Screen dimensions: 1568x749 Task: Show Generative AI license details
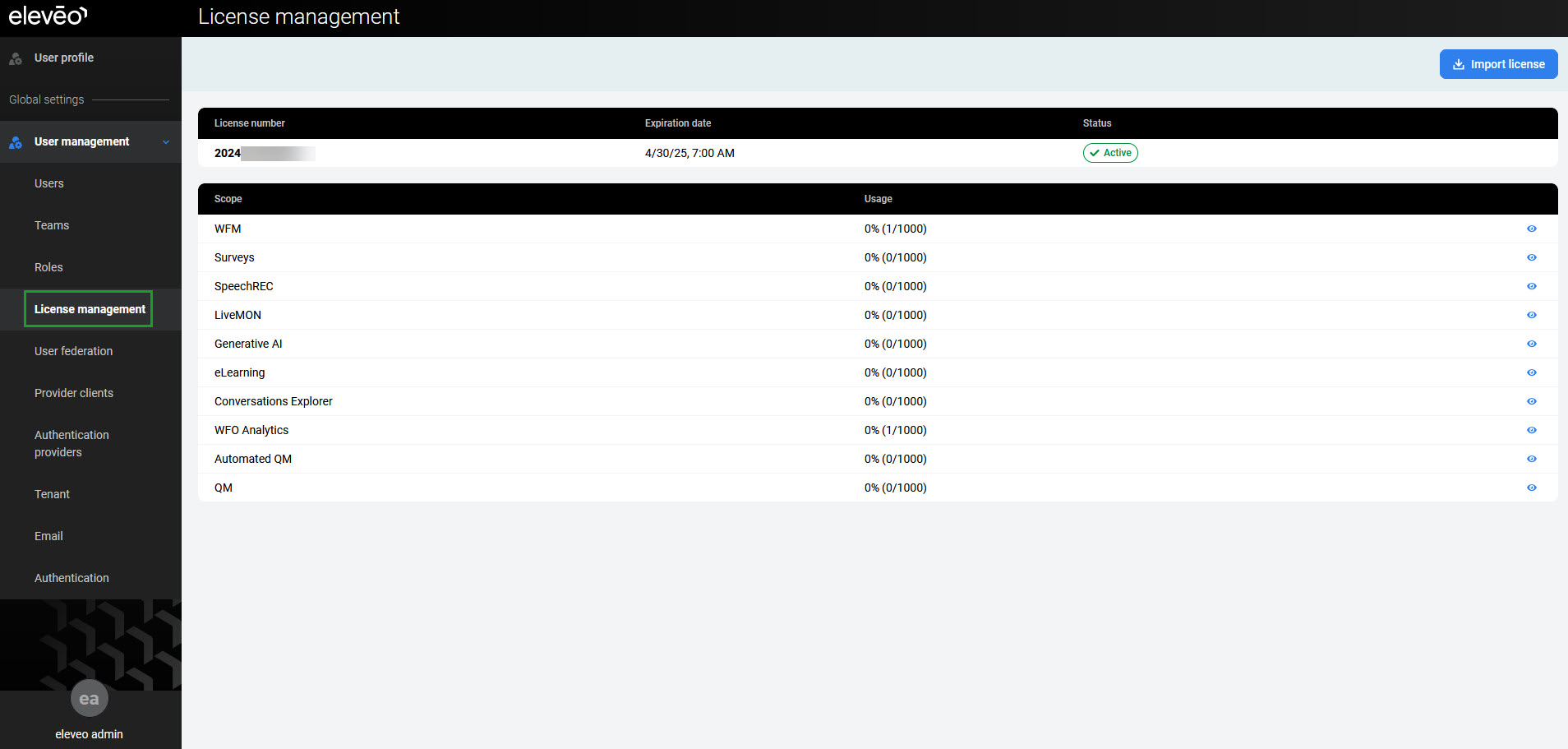pyautogui.click(x=1531, y=344)
